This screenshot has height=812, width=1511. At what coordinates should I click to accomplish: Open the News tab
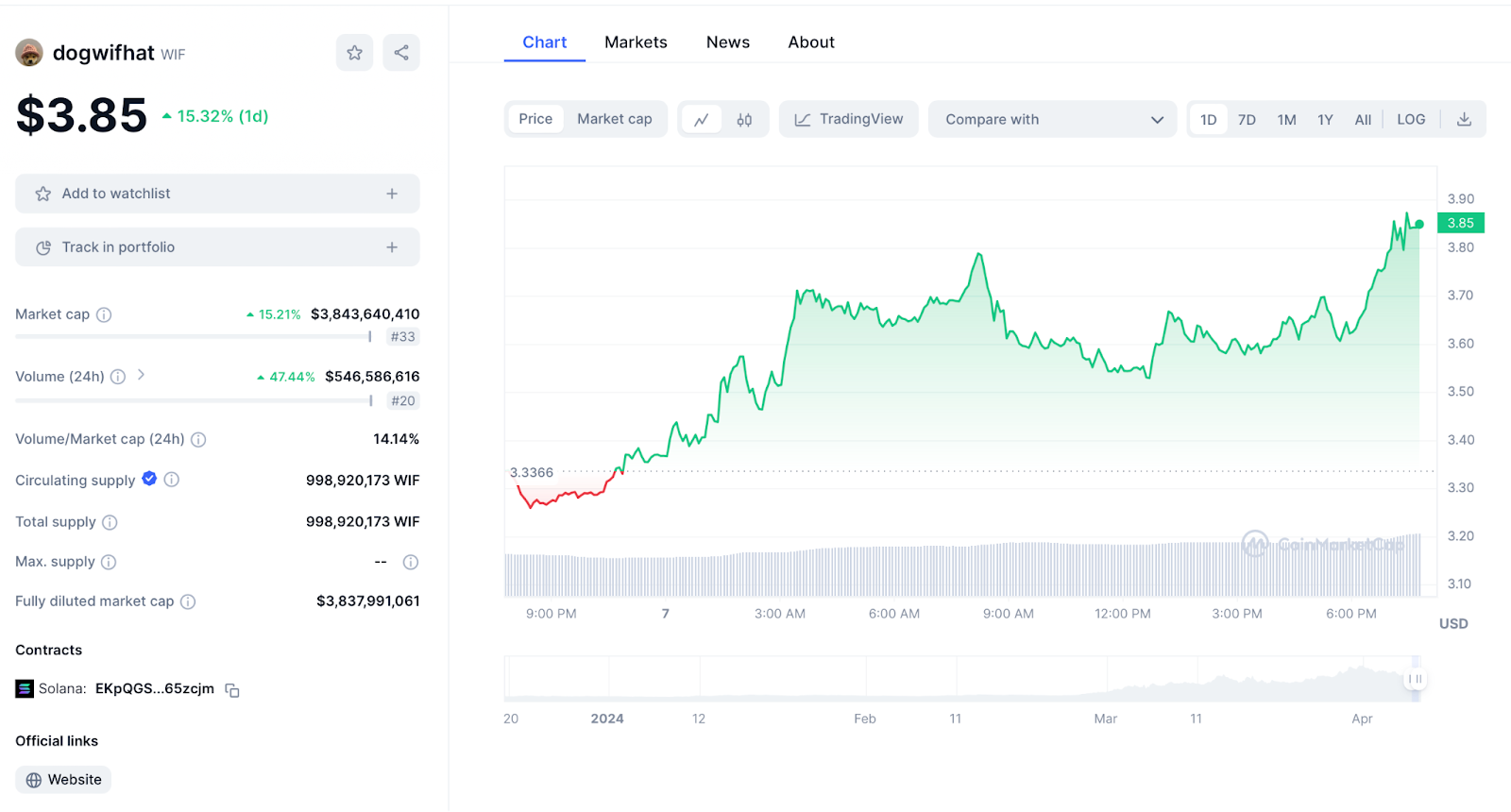tap(728, 42)
